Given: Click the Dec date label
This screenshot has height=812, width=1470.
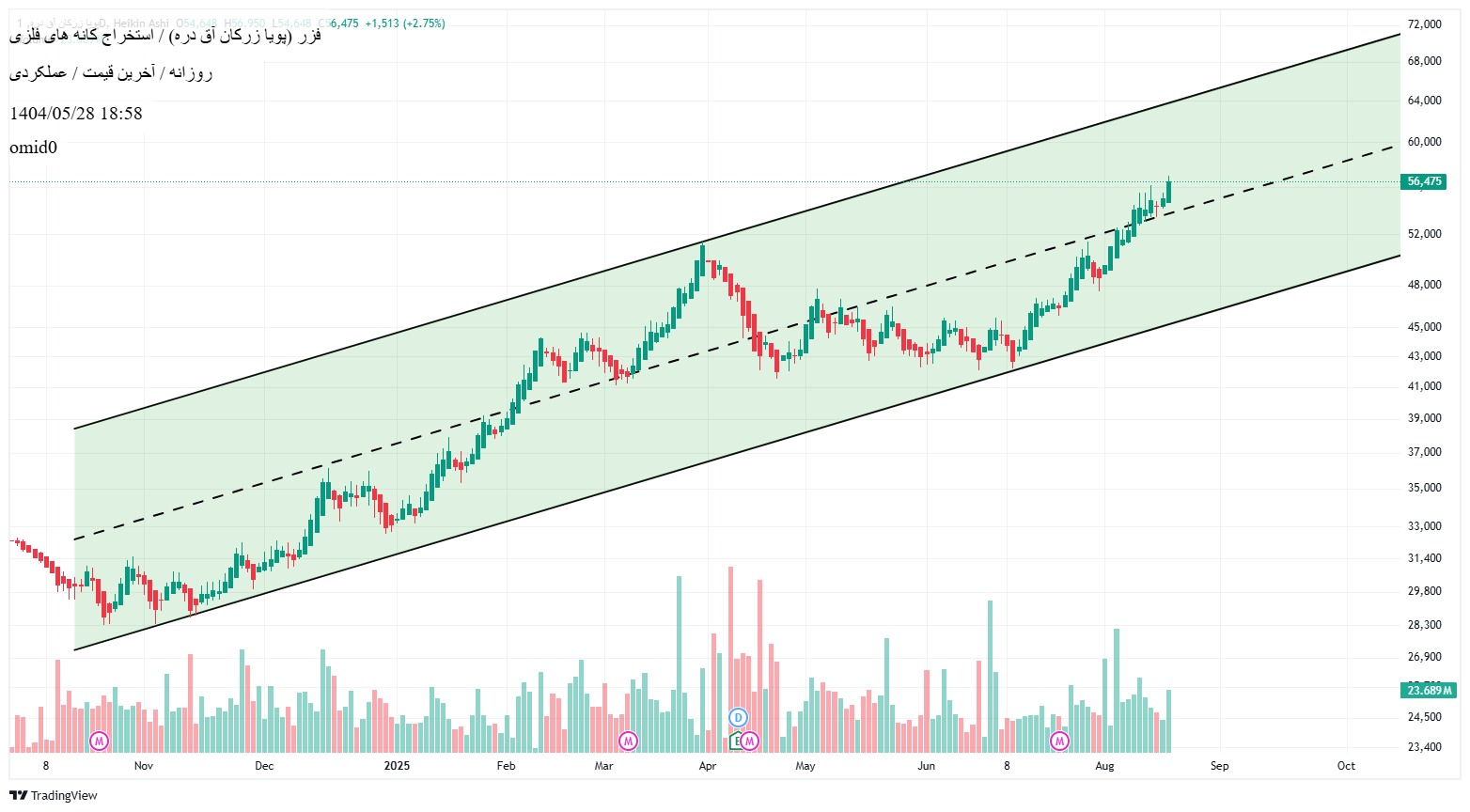Looking at the screenshot, I should [264, 766].
